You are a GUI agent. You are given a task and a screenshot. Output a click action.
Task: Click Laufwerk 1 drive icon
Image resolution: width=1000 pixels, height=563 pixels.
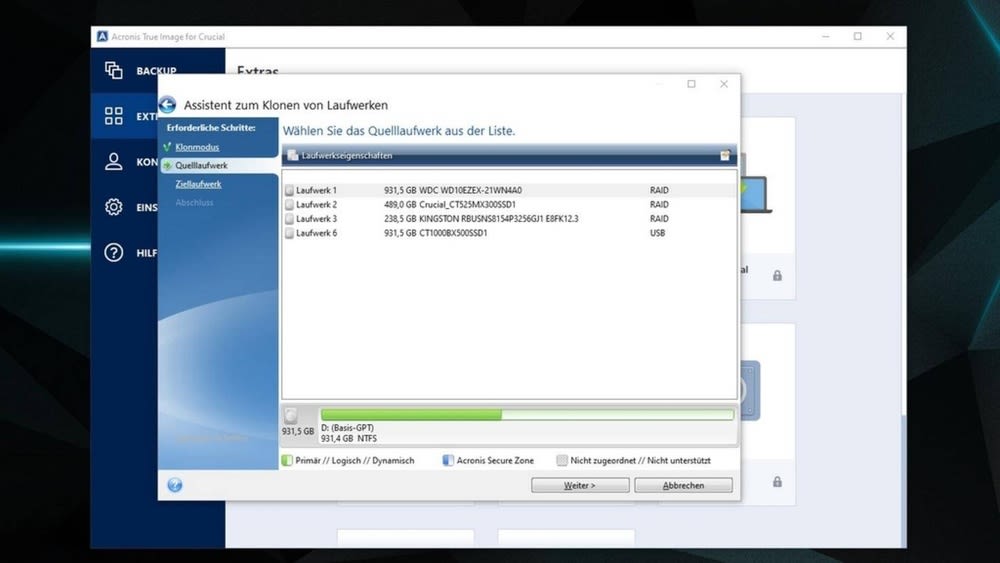290,190
